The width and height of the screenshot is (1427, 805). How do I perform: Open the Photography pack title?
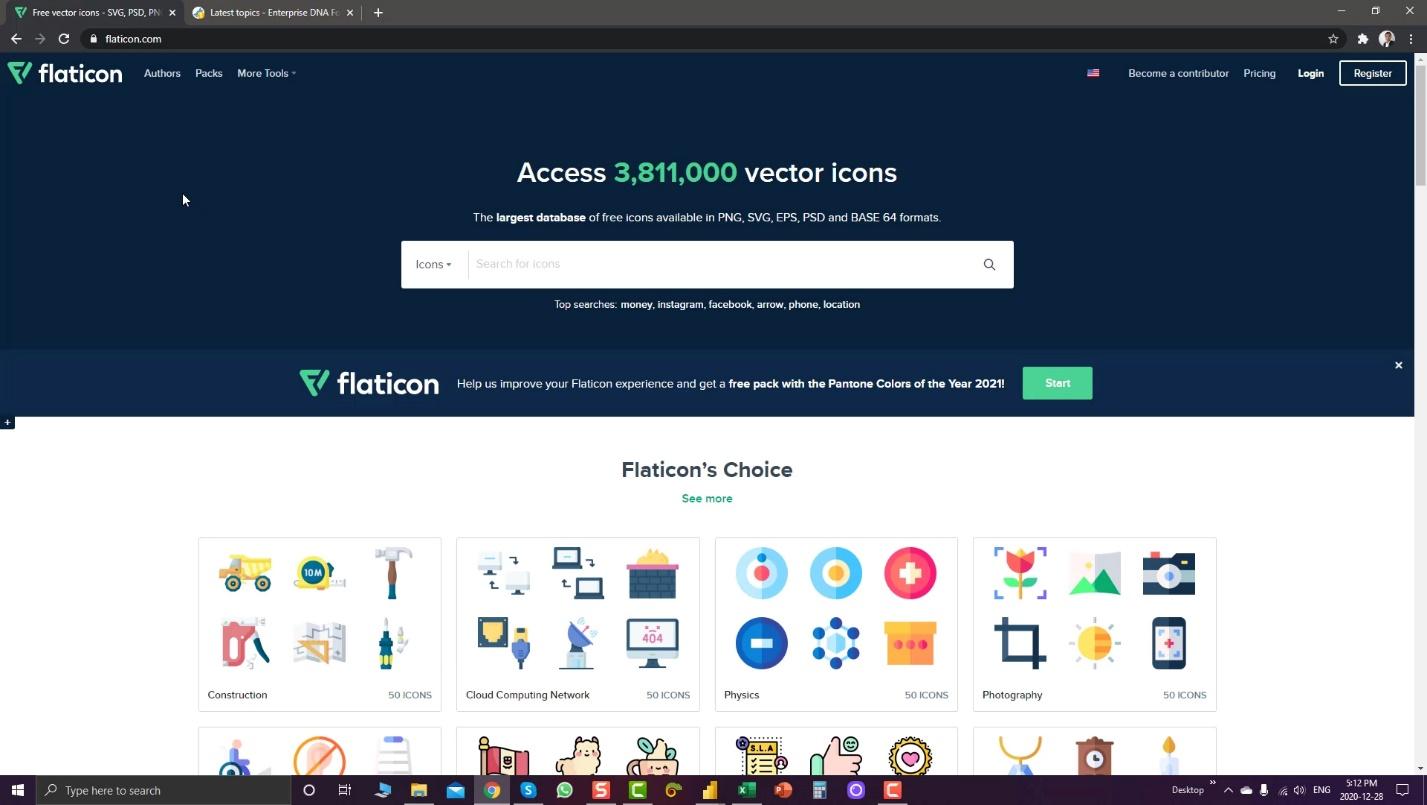(1012, 695)
